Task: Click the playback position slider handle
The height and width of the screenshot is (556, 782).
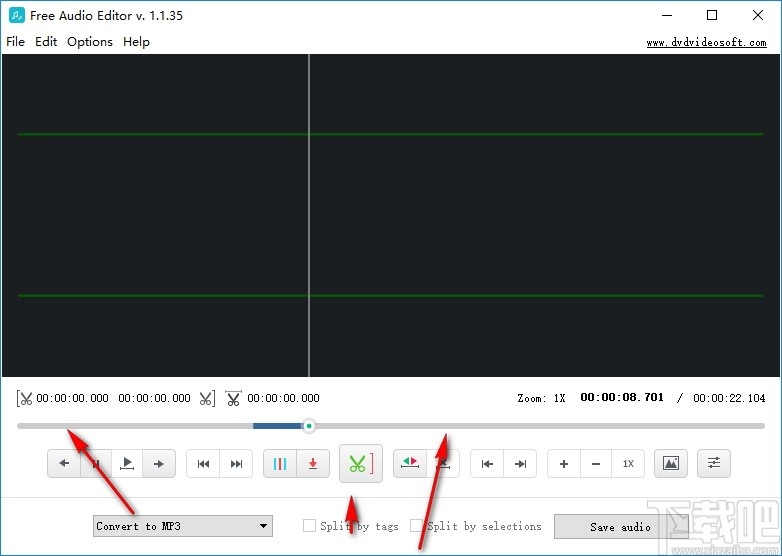Action: 309,426
